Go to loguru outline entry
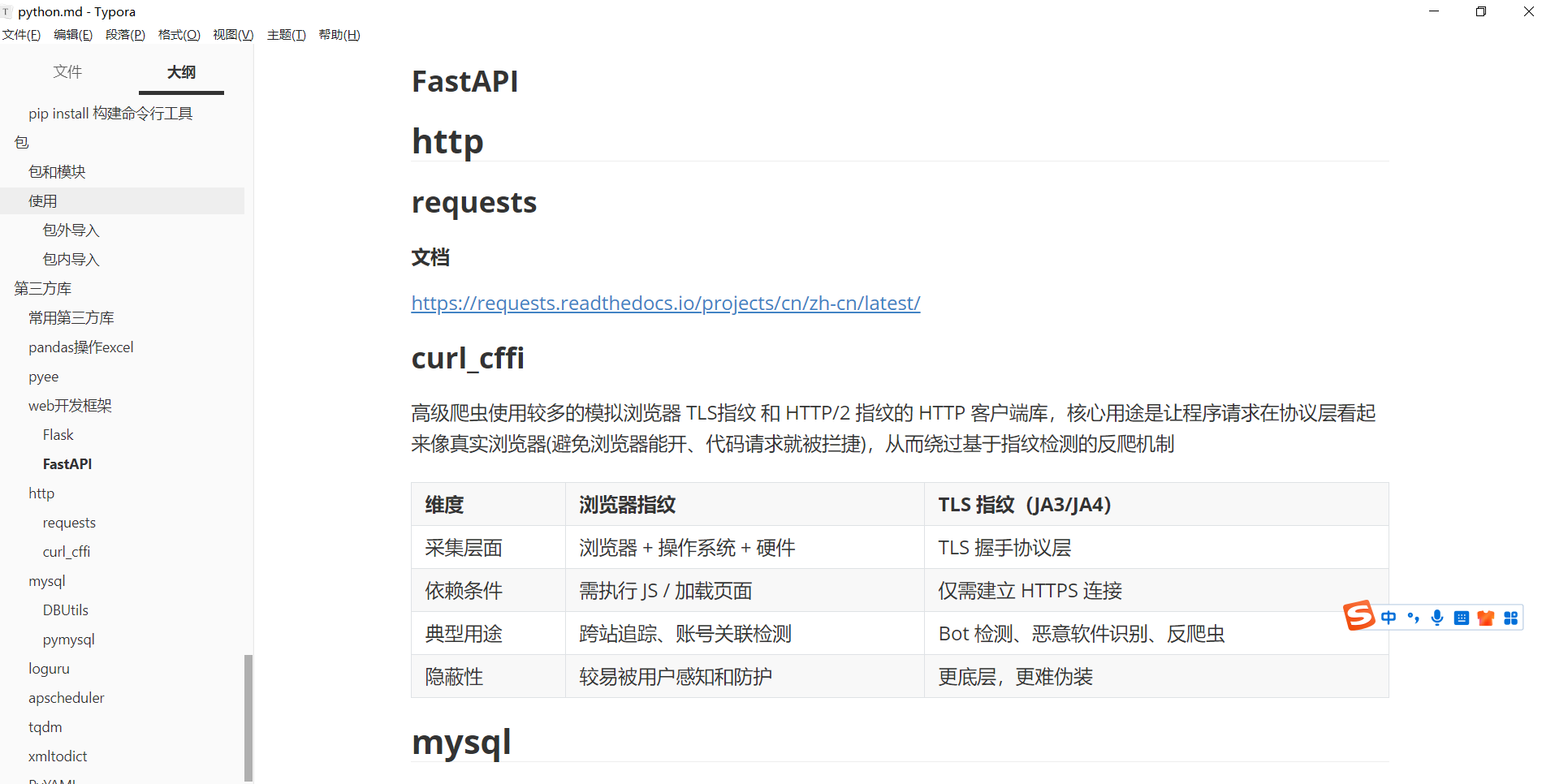Screen dimensions: 1542x784 click(49, 669)
